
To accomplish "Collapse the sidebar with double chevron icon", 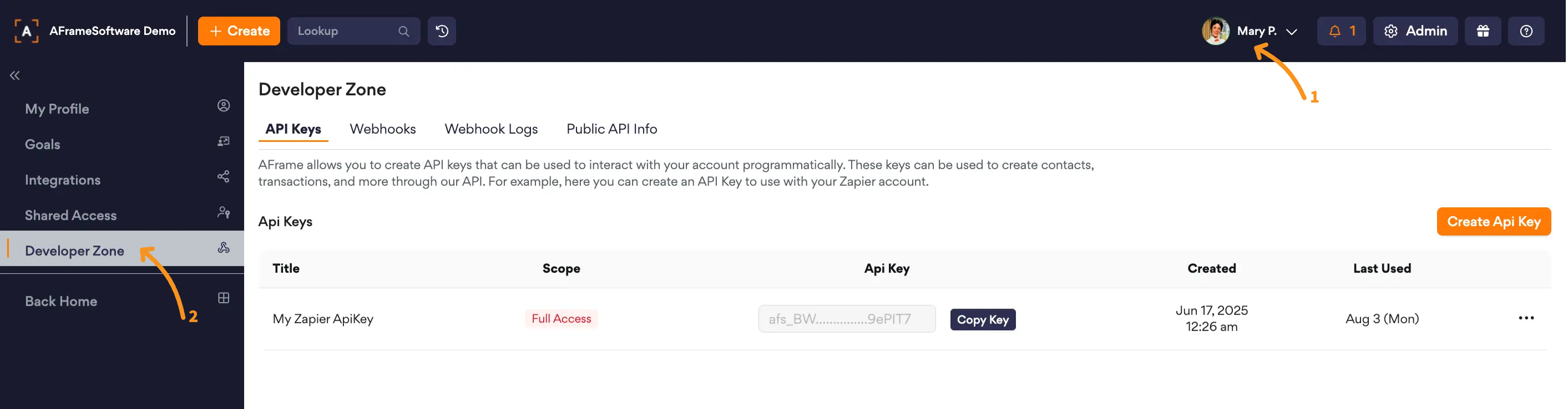I will tap(14, 75).
